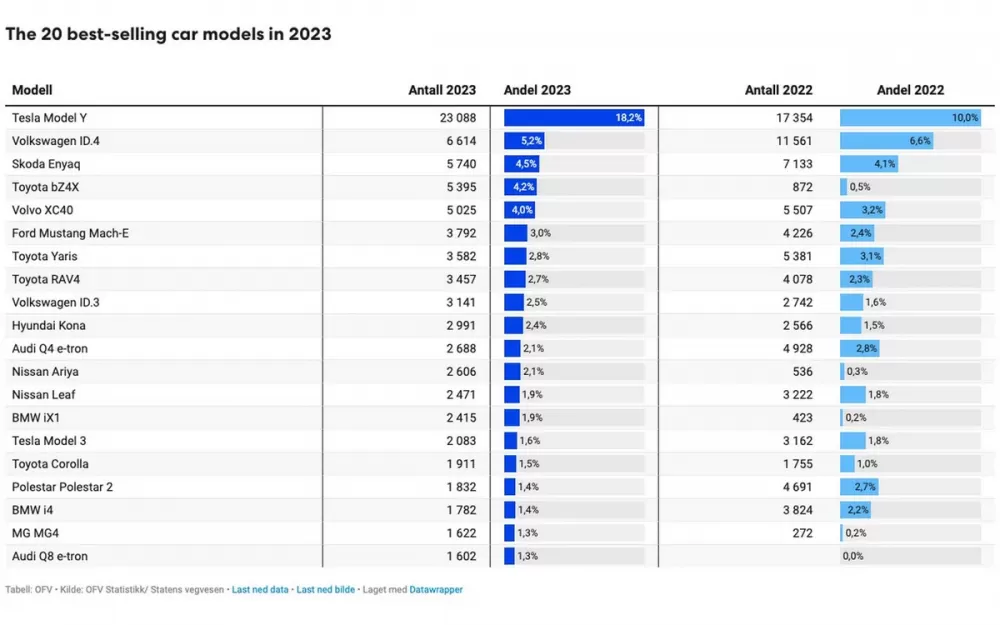This screenshot has height=625, width=1000.
Task: Click the 18,2% bar for Tesla Model Y
Action: 574,117
